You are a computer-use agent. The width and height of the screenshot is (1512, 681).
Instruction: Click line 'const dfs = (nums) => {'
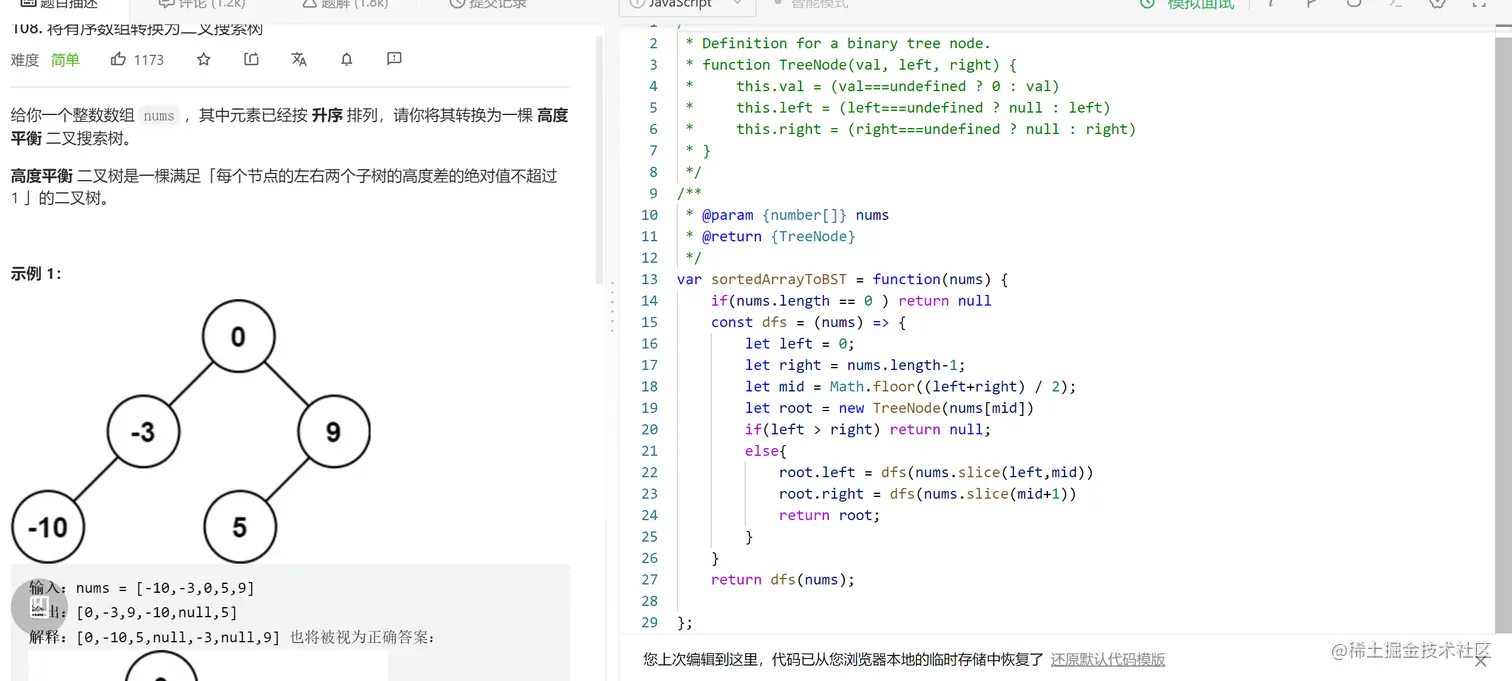[808, 322]
